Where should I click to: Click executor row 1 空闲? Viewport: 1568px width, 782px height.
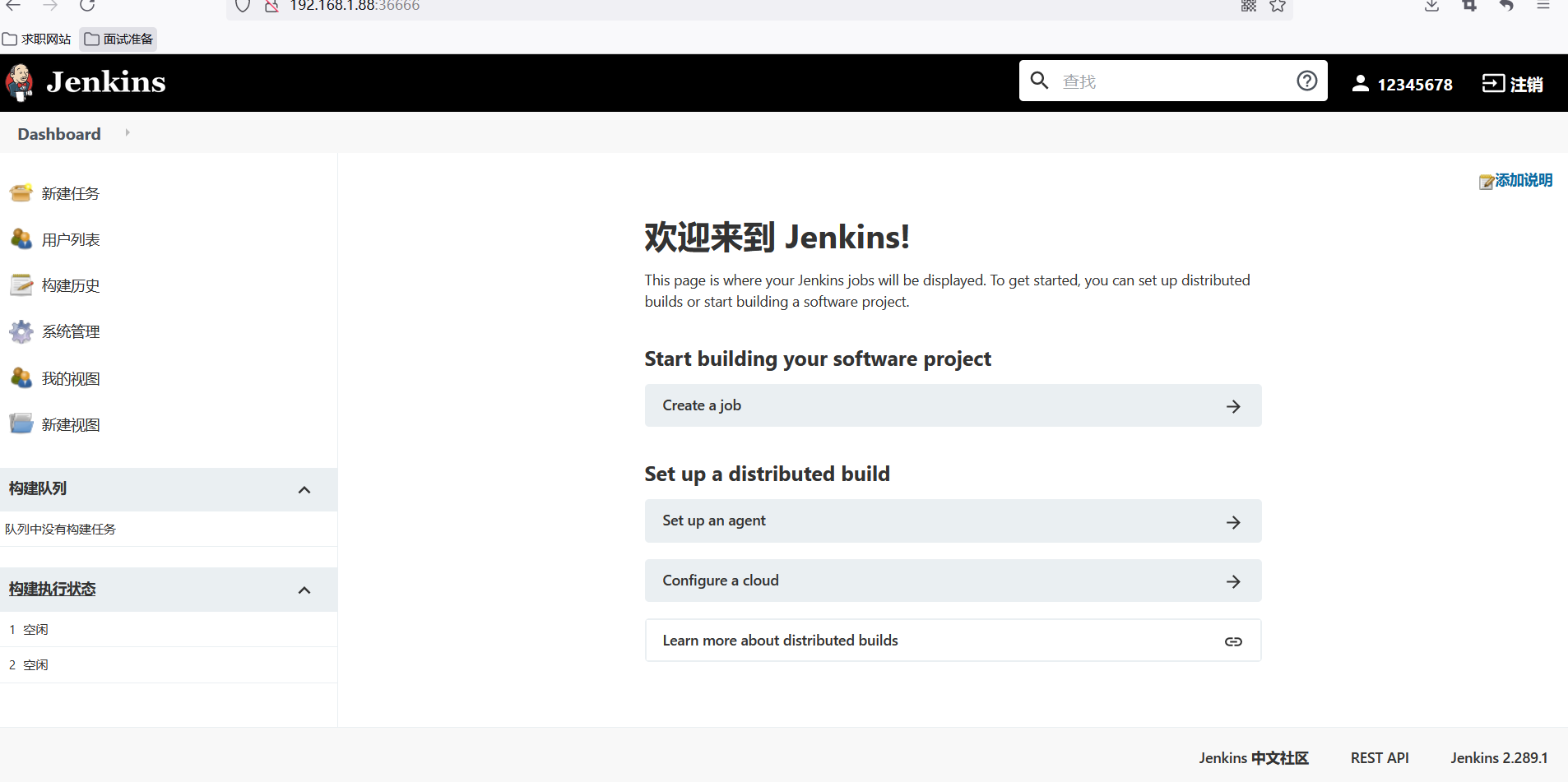click(169, 629)
